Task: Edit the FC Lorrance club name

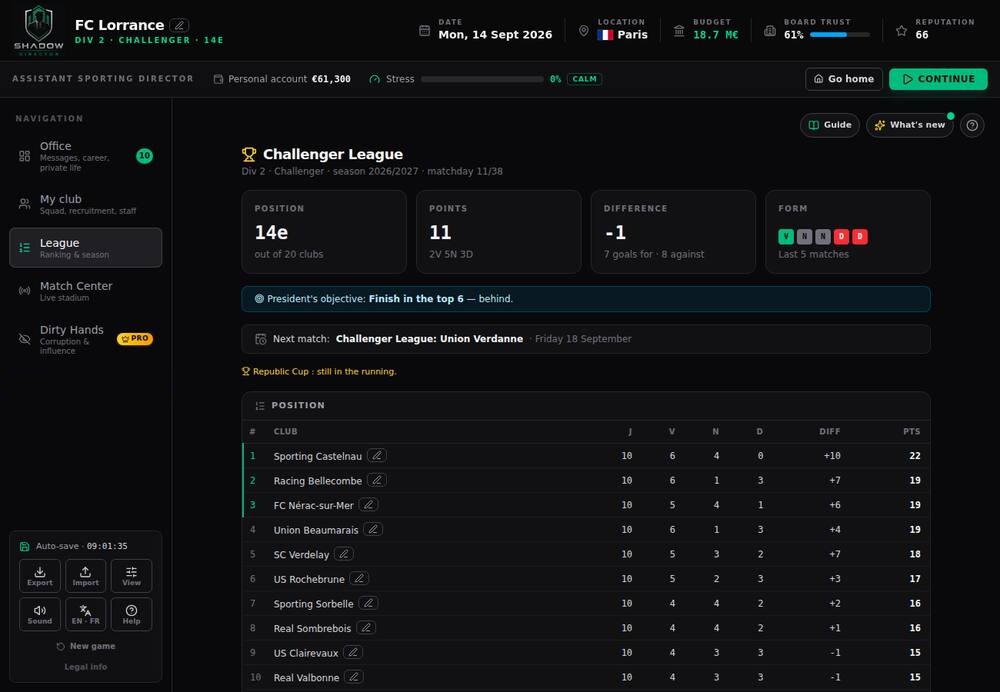Action: point(179,26)
